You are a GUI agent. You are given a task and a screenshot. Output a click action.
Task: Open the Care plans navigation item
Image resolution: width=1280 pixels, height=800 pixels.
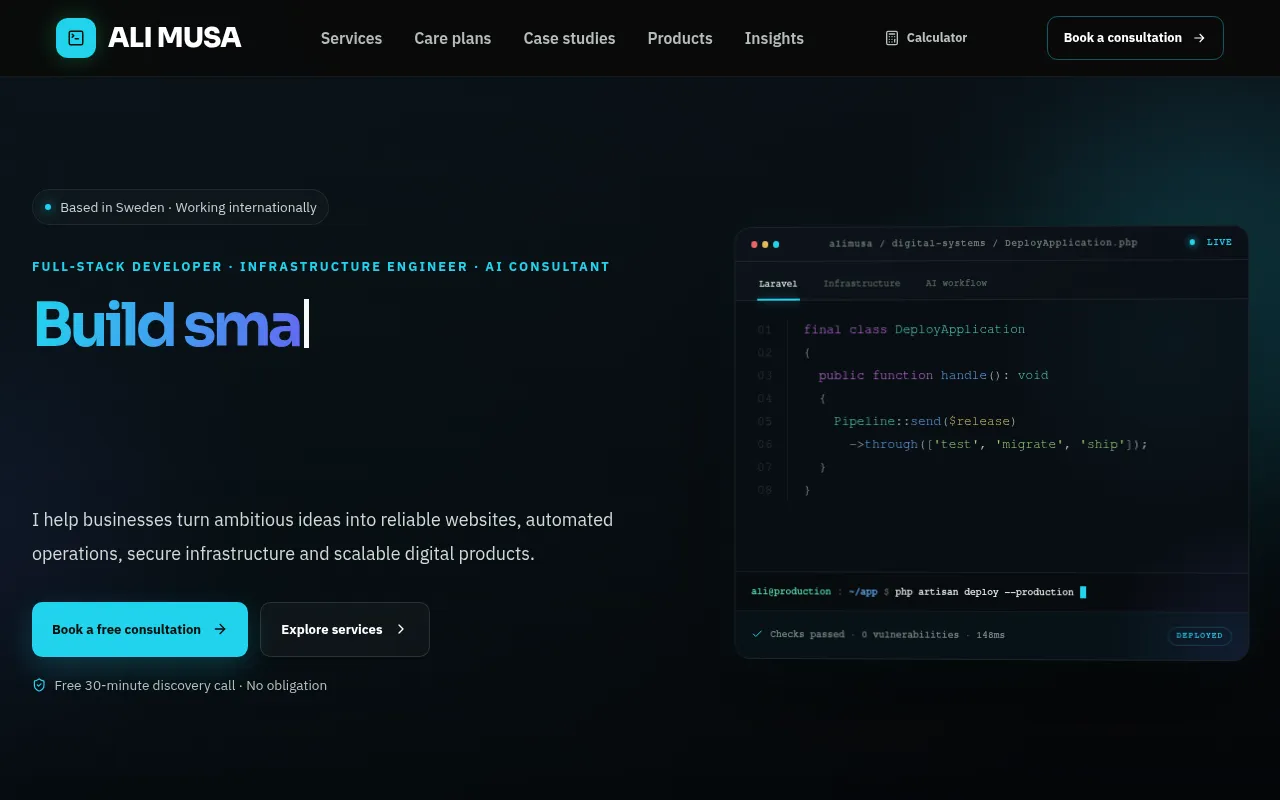coord(453,38)
